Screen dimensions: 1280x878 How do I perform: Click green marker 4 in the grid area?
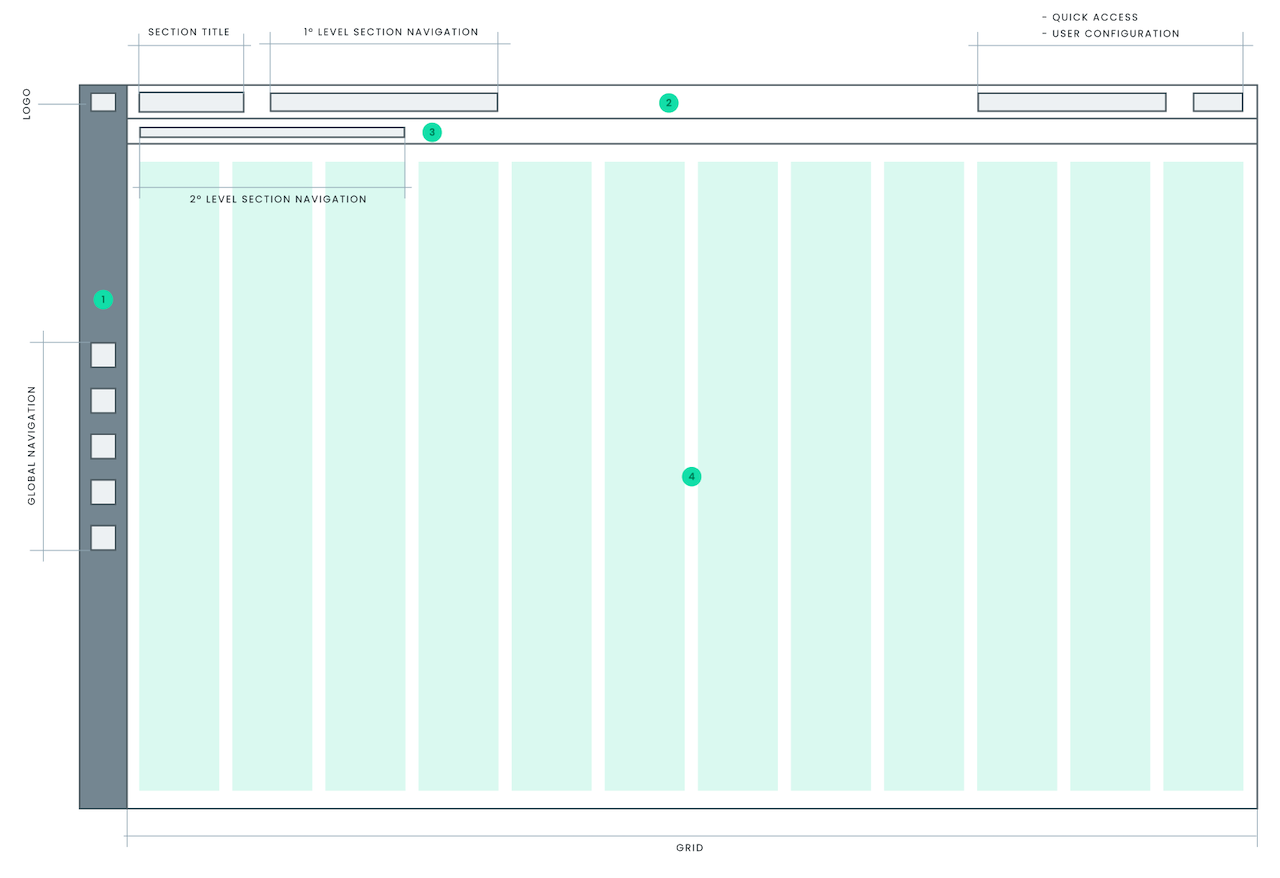[691, 476]
